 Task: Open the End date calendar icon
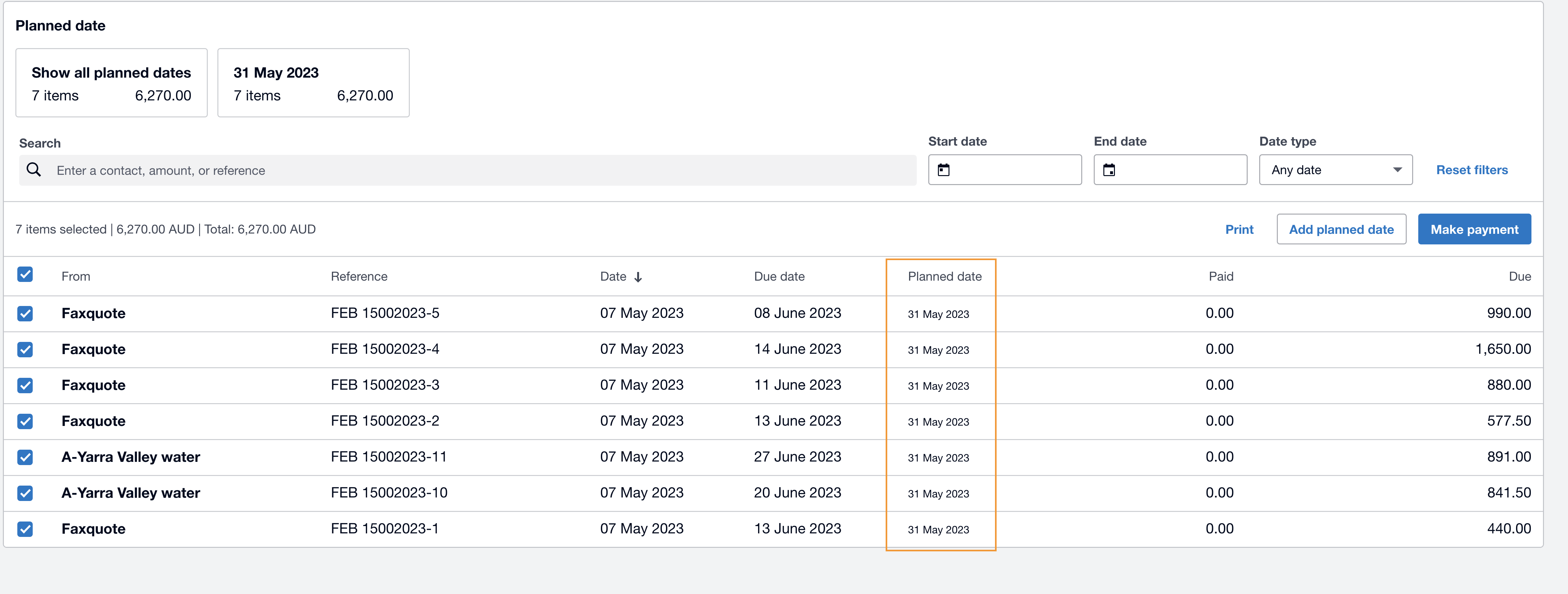tap(1109, 170)
